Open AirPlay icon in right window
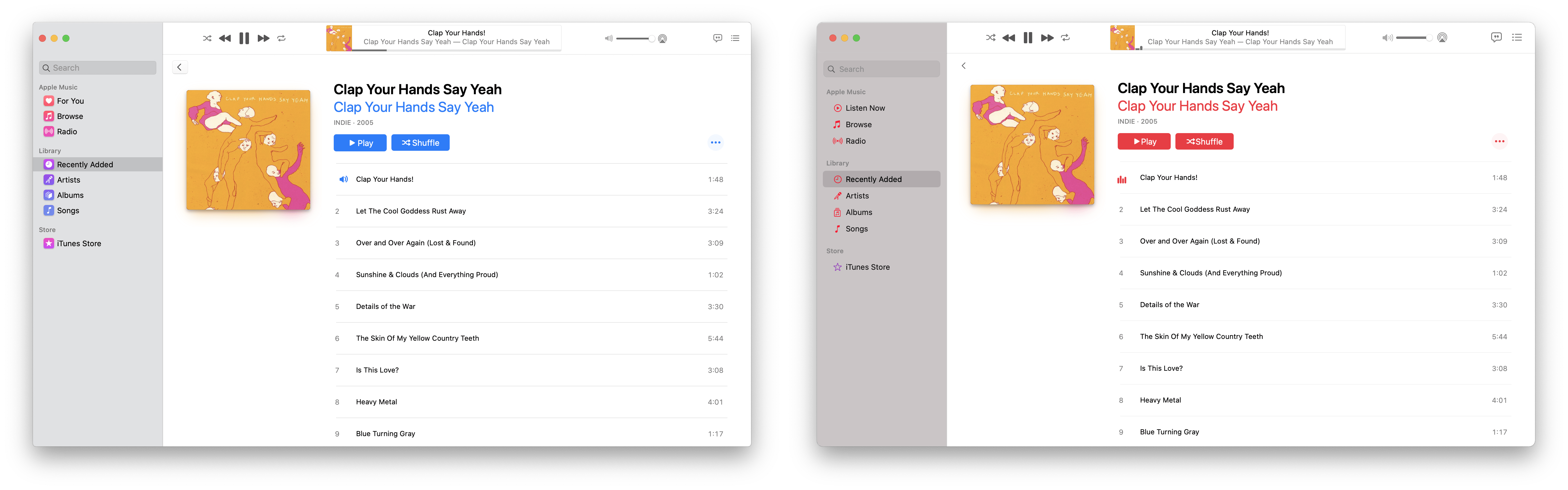1568x490 pixels. (x=1442, y=38)
